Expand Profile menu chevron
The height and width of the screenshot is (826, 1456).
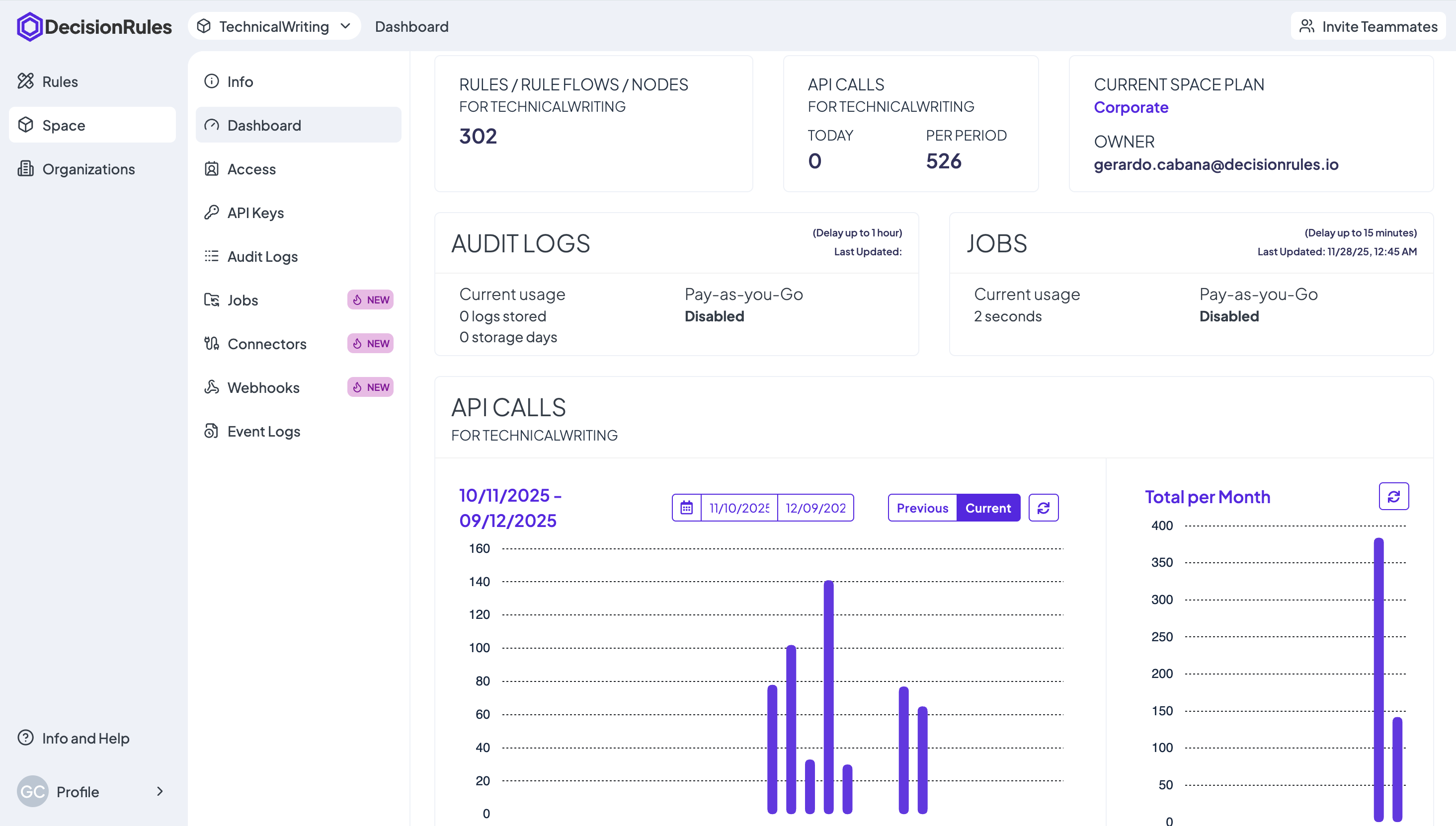pyautogui.click(x=160, y=791)
